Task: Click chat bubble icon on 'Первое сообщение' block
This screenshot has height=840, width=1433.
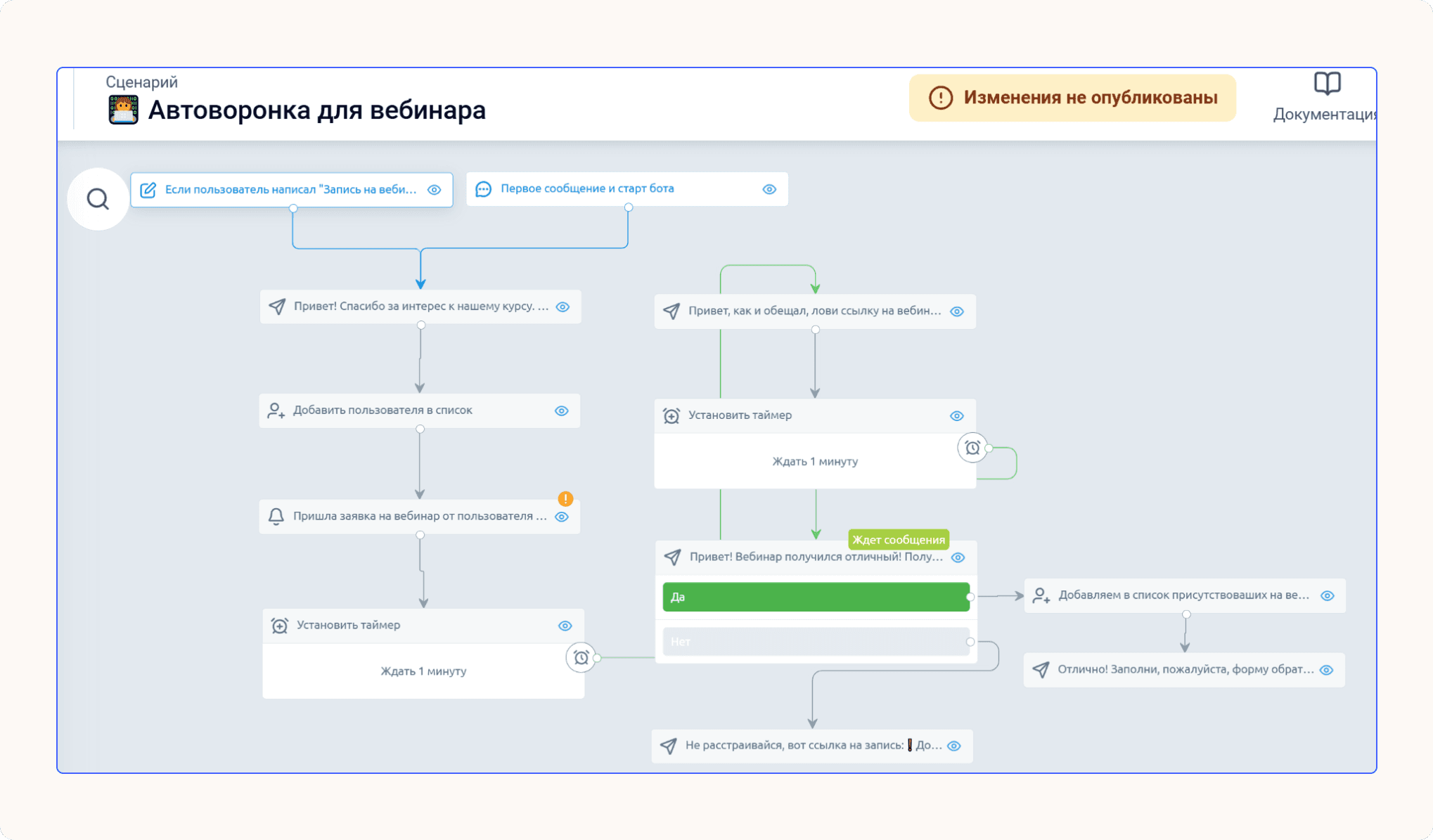Action: tap(483, 189)
